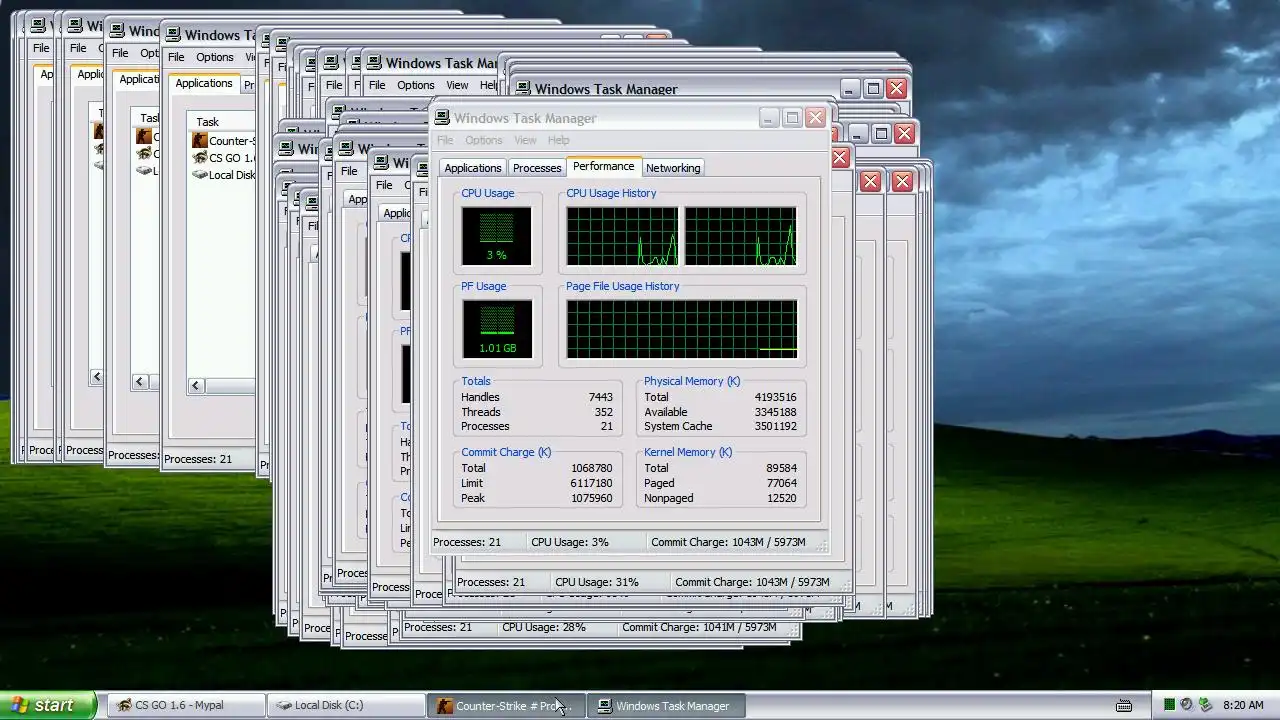This screenshot has width=1280, height=720.
Task: Select the Local Disk drive icon in the task list
Action: click(x=200, y=175)
